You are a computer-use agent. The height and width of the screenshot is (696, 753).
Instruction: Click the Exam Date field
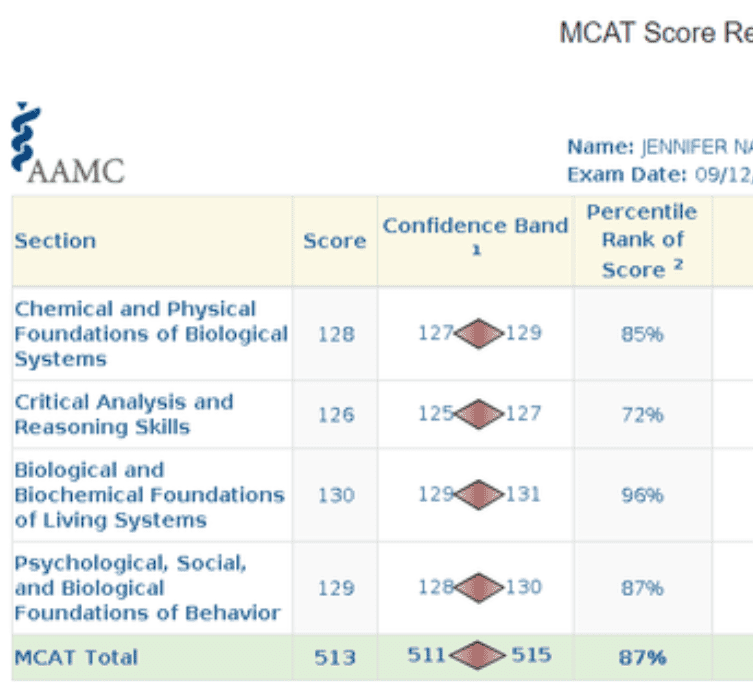(x=658, y=175)
